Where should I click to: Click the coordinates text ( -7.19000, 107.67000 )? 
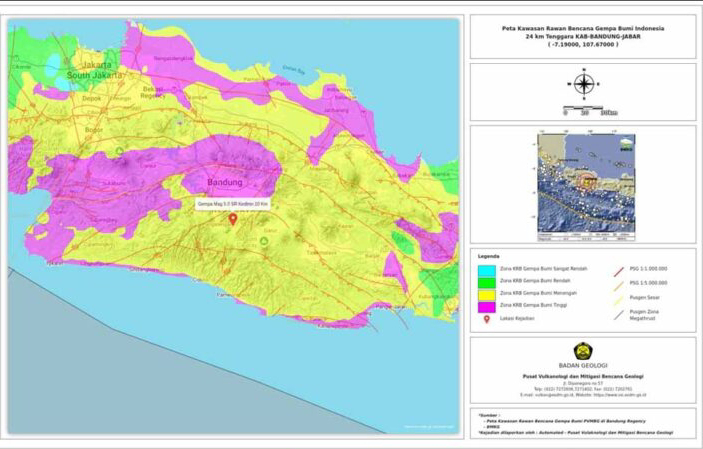click(x=583, y=44)
